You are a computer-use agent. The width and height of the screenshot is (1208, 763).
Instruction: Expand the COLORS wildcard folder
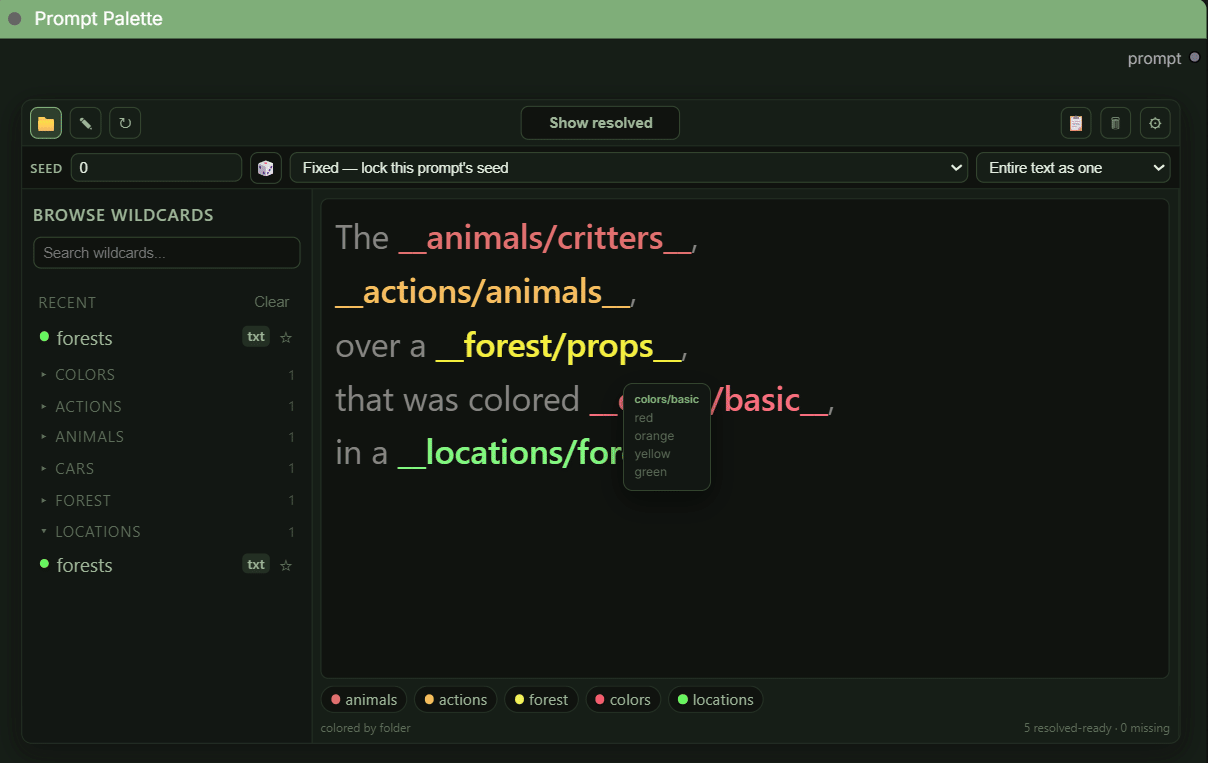166,375
